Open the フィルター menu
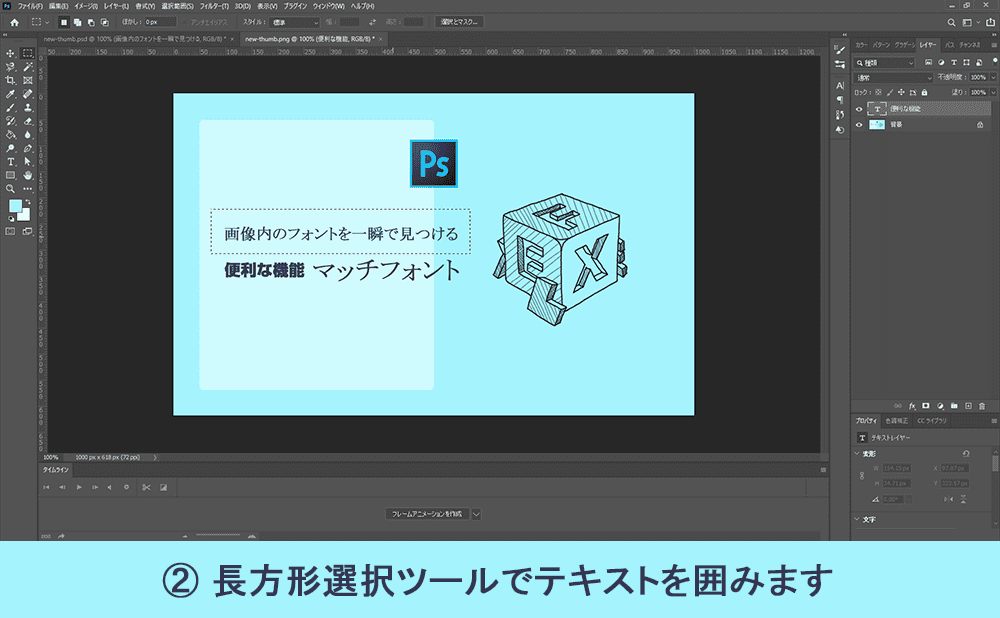 (x=215, y=7)
